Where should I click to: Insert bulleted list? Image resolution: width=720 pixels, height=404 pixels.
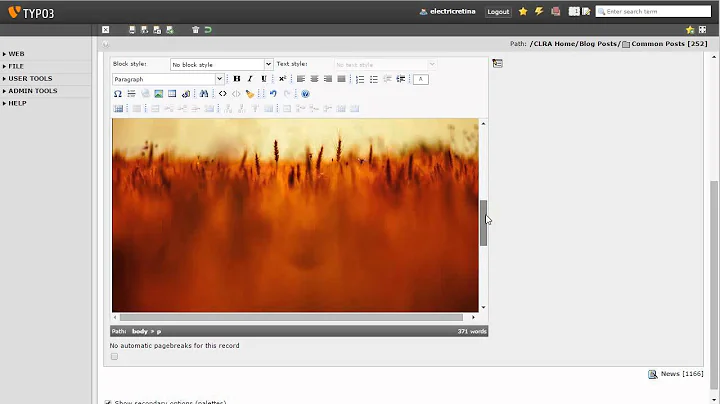coord(374,79)
